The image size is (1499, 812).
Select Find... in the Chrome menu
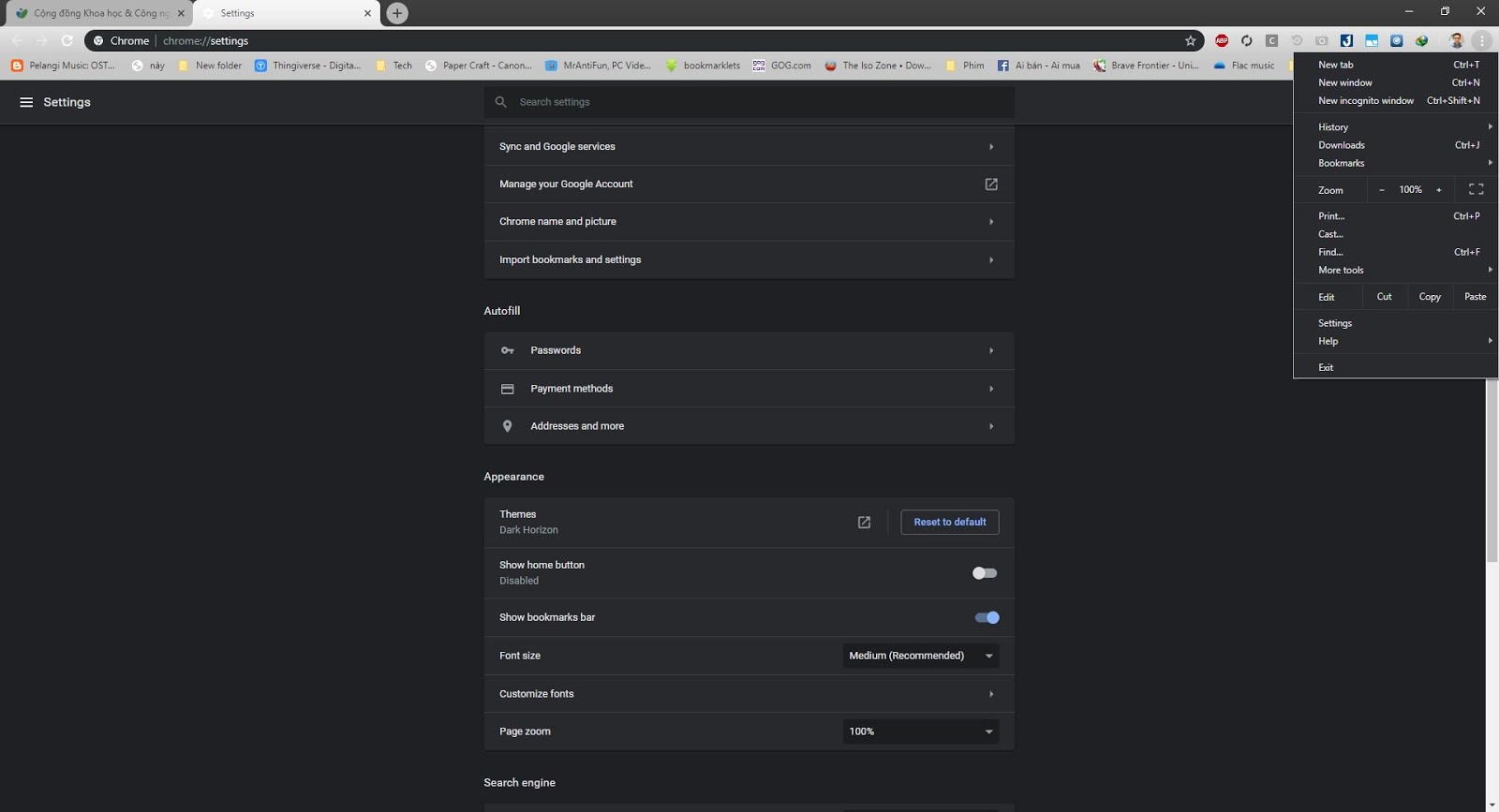pyautogui.click(x=1396, y=252)
